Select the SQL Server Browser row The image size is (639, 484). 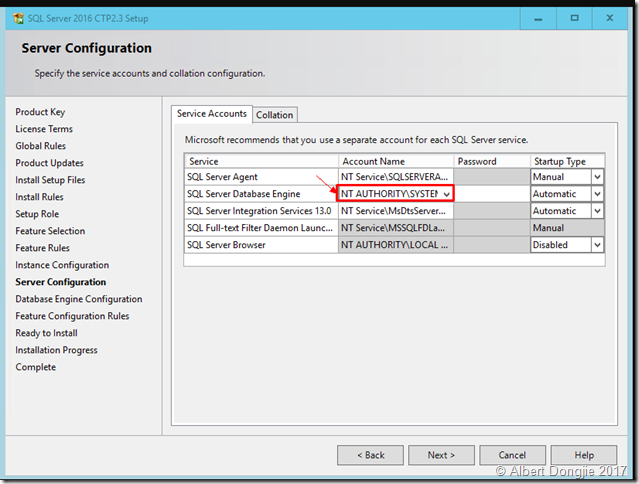point(261,245)
